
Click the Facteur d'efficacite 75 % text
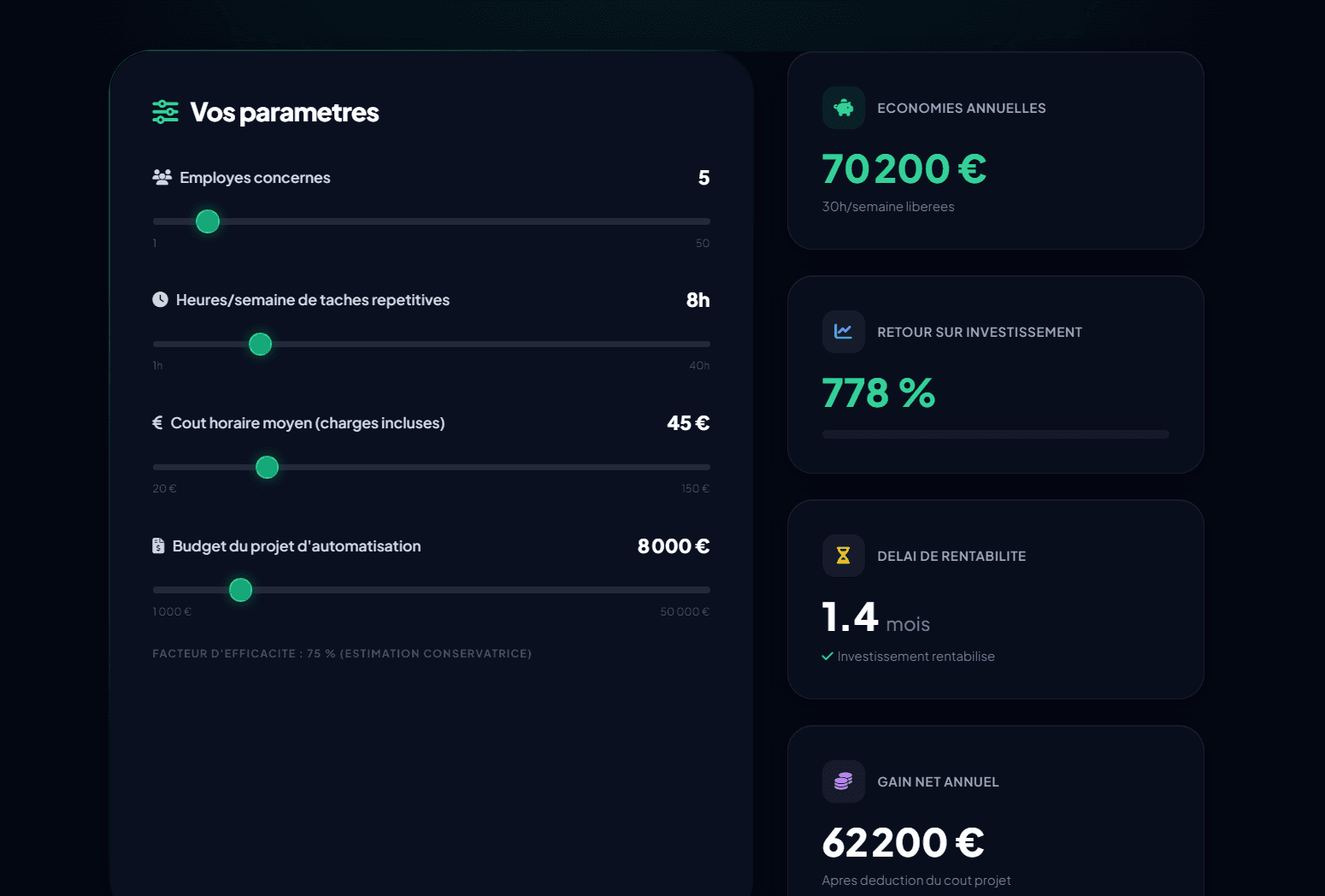[x=341, y=653]
